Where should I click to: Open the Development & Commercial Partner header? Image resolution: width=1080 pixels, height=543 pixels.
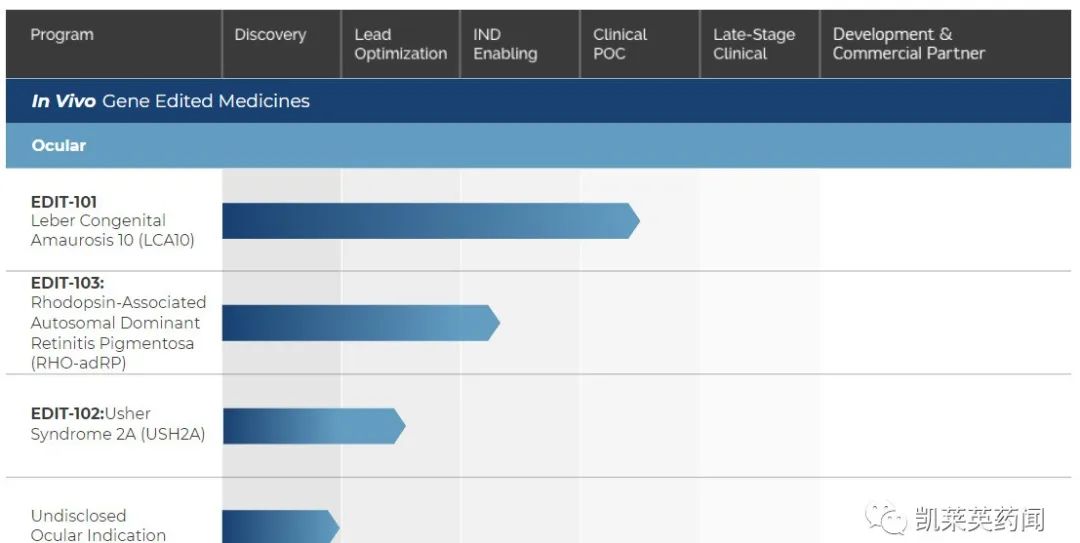point(908,44)
